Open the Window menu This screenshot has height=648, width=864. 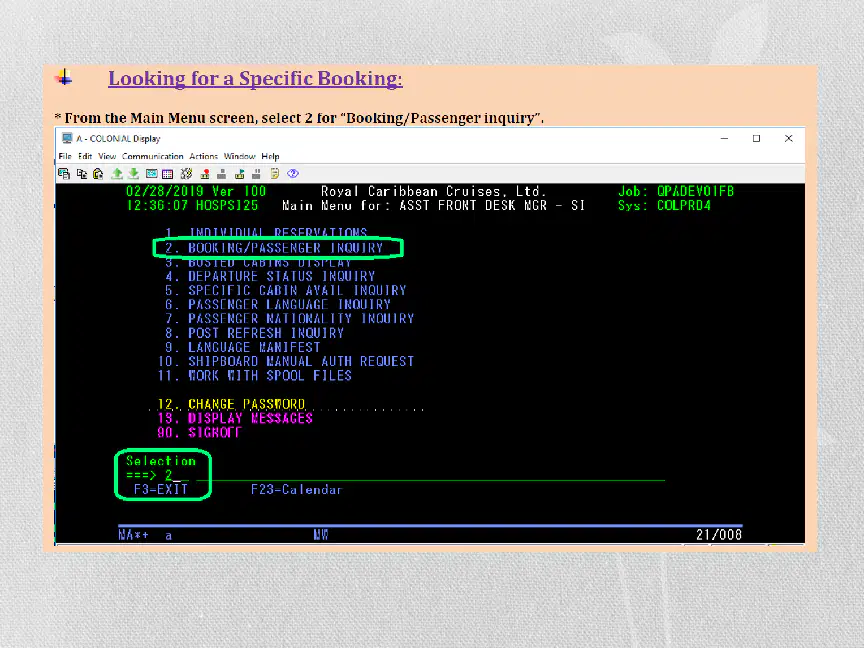coord(240,156)
